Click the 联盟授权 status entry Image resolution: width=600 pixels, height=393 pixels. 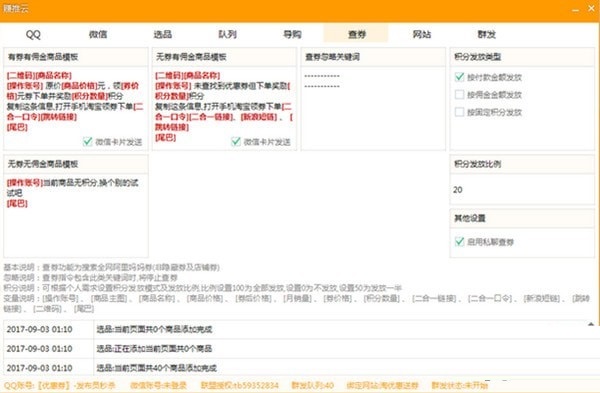240,385
